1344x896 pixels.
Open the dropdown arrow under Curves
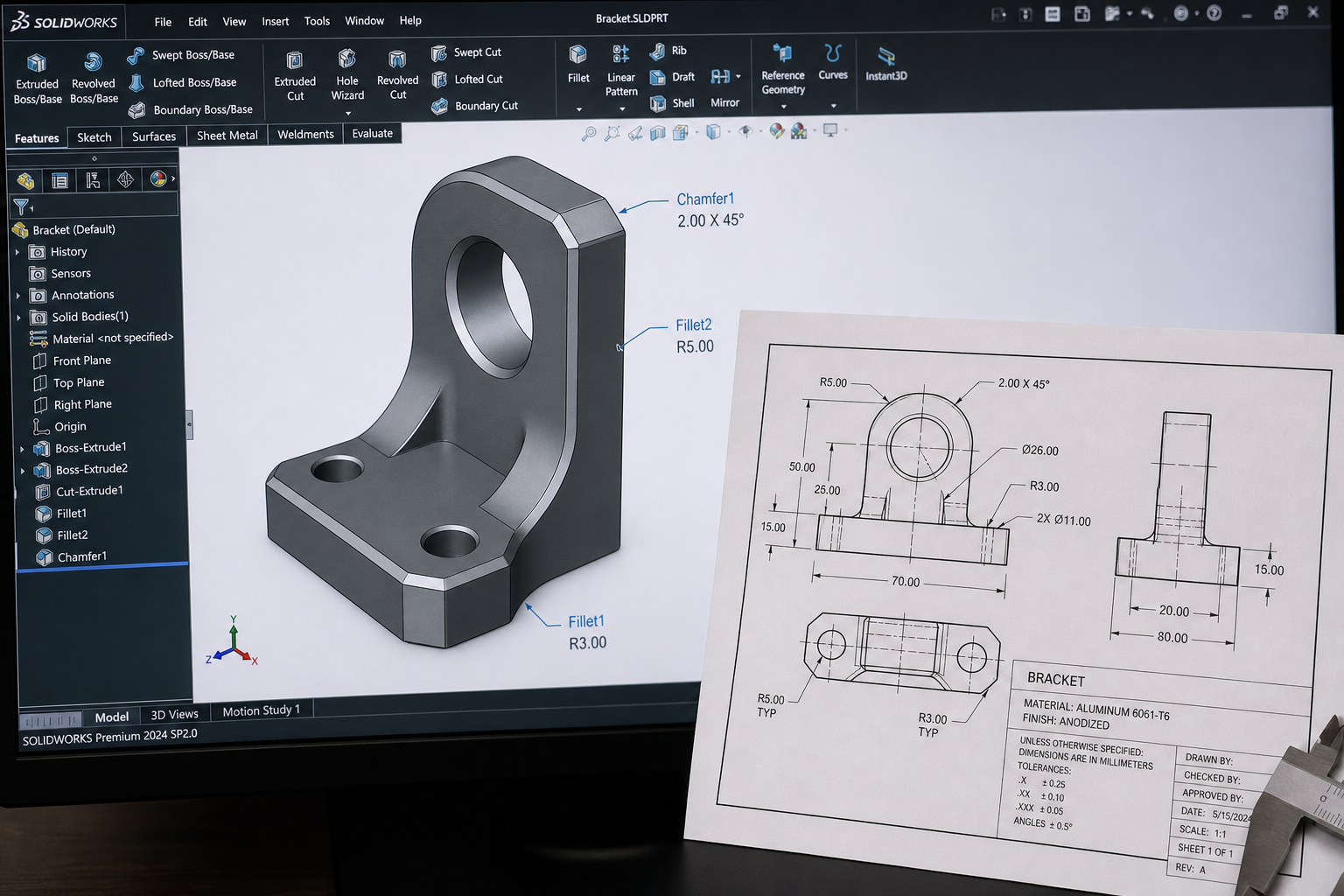[x=833, y=106]
